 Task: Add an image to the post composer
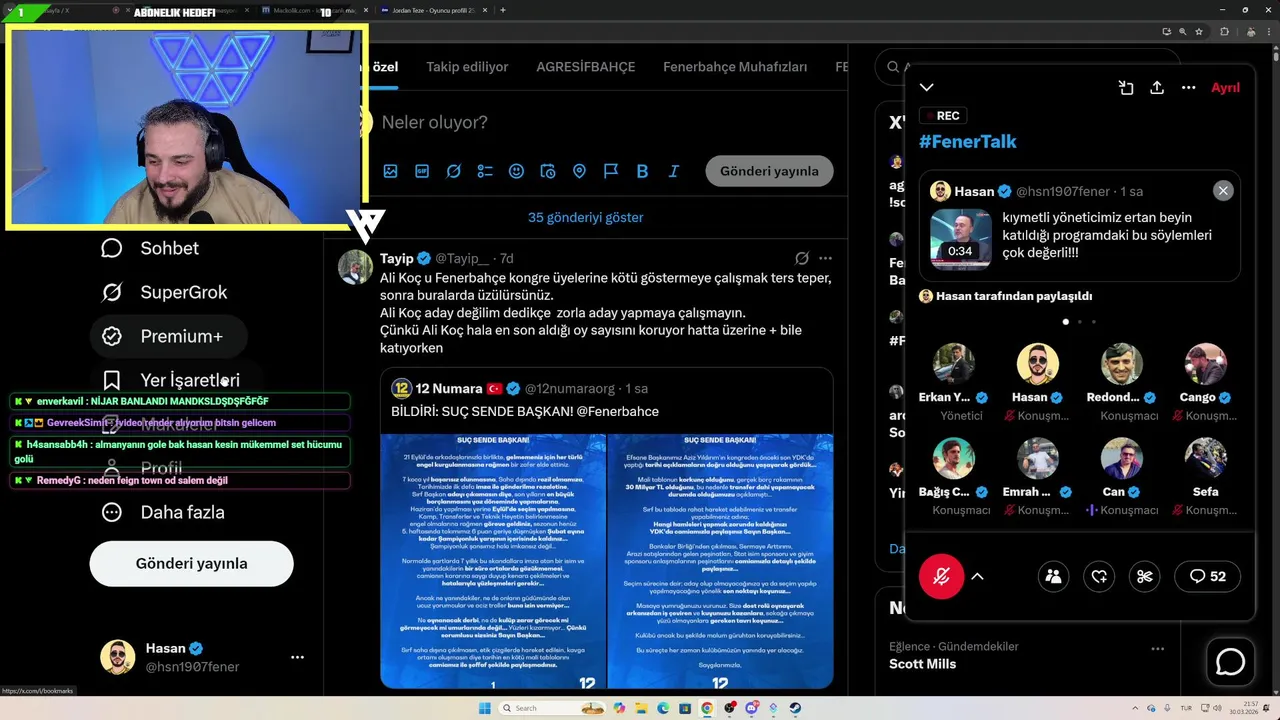[391, 171]
